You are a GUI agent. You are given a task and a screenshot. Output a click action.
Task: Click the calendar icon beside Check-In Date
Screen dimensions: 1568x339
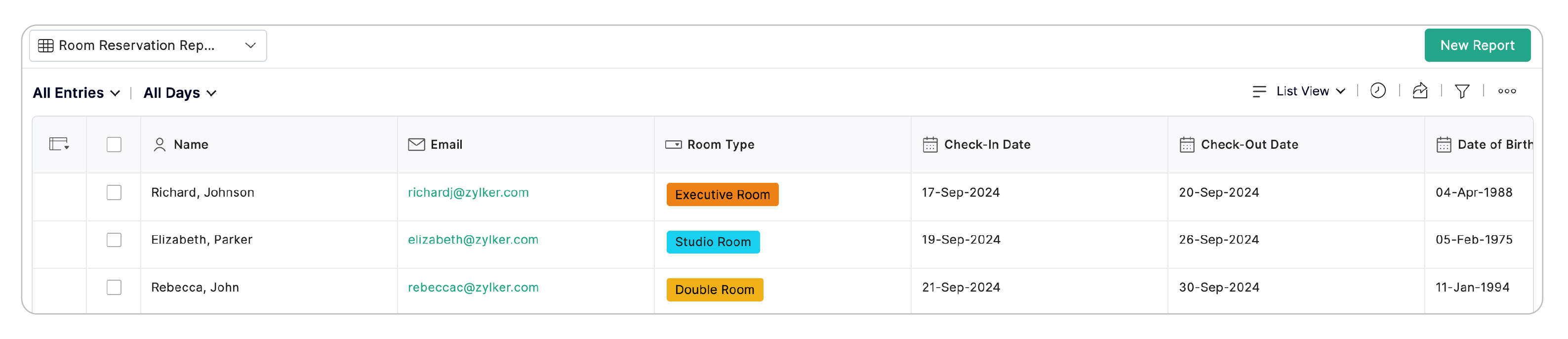click(930, 145)
